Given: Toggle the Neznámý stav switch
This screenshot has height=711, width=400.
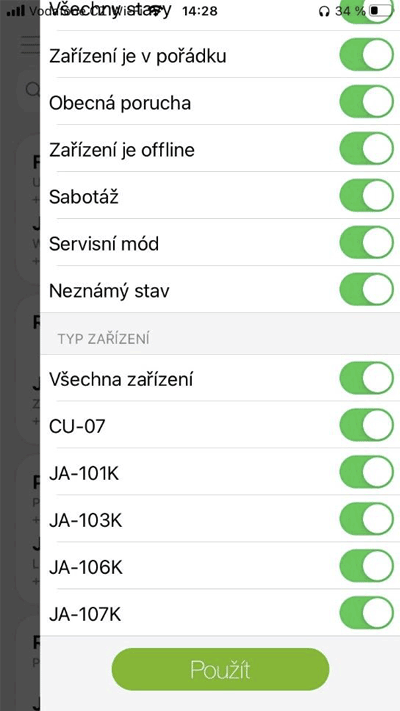Looking at the screenshot, I should (366, 289).
